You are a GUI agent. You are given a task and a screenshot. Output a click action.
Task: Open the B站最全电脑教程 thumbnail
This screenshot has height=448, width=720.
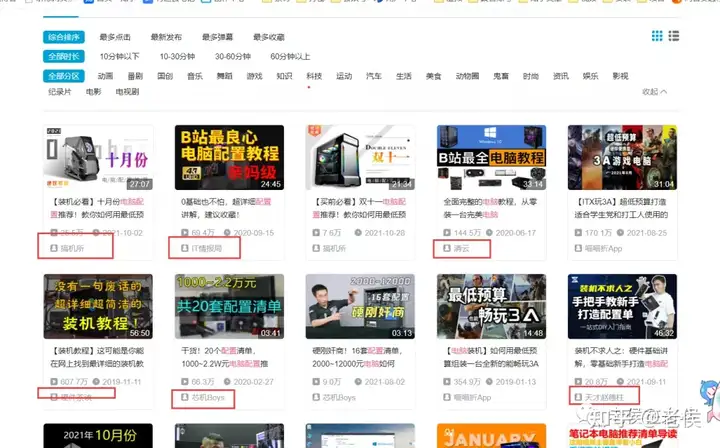(491, 157)
